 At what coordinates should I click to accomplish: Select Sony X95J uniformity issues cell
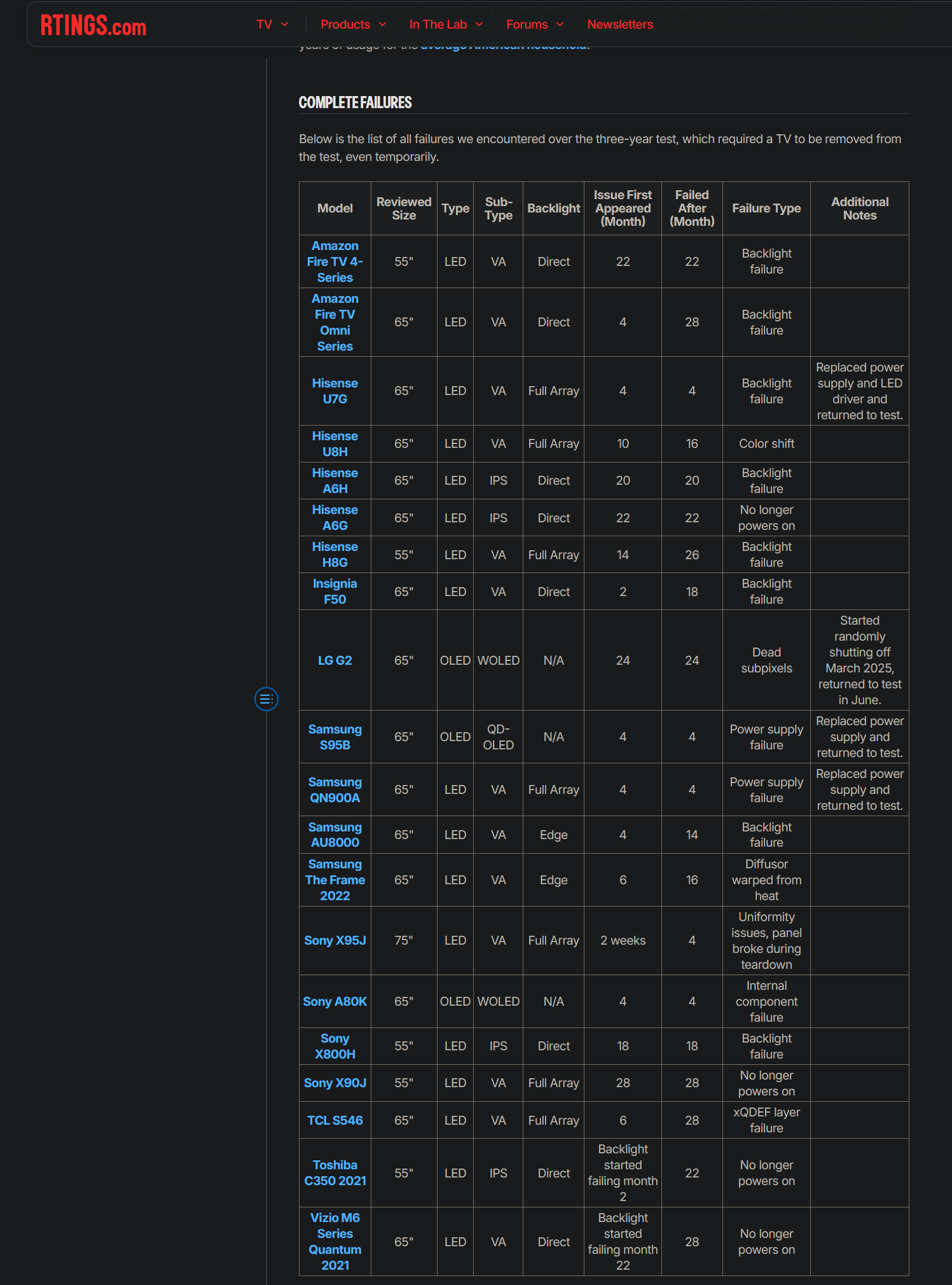(766, 940)
